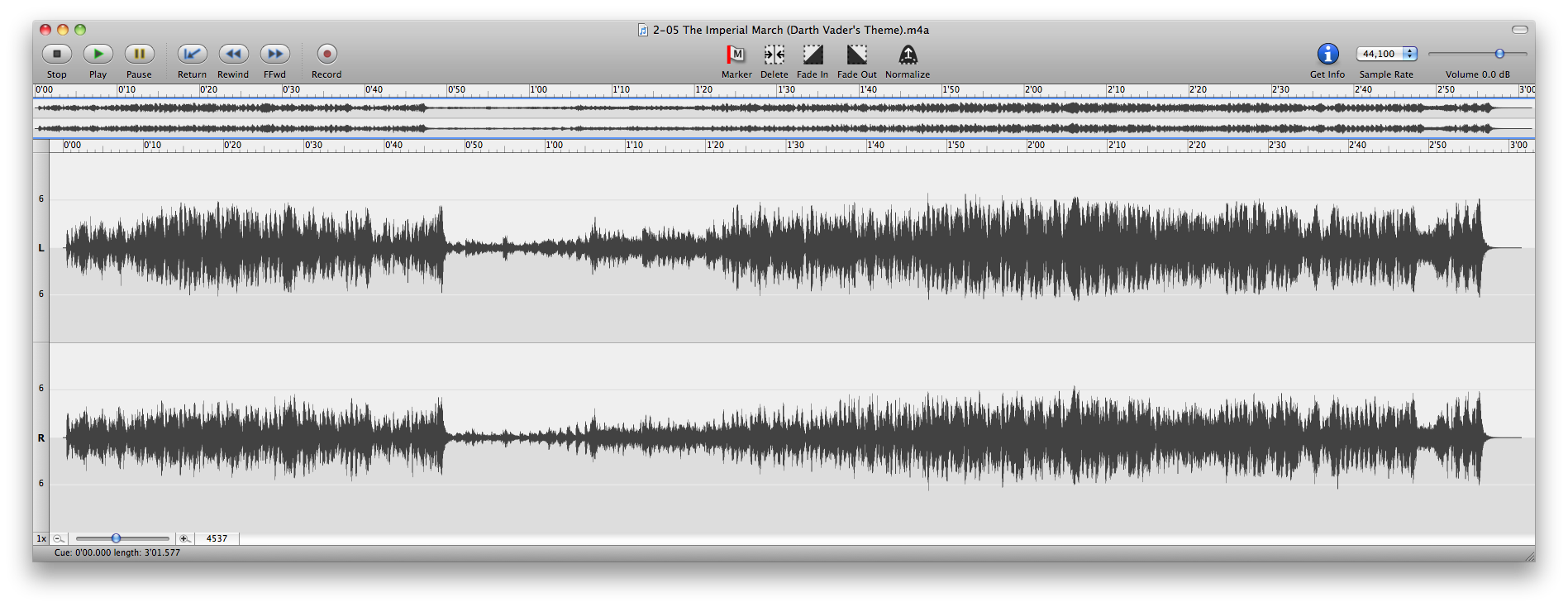1568x607 pixels.
Task: Click the 2'00 mark on the main waveform ruler
Action: pyautogui.click(x=1036, y=145)
